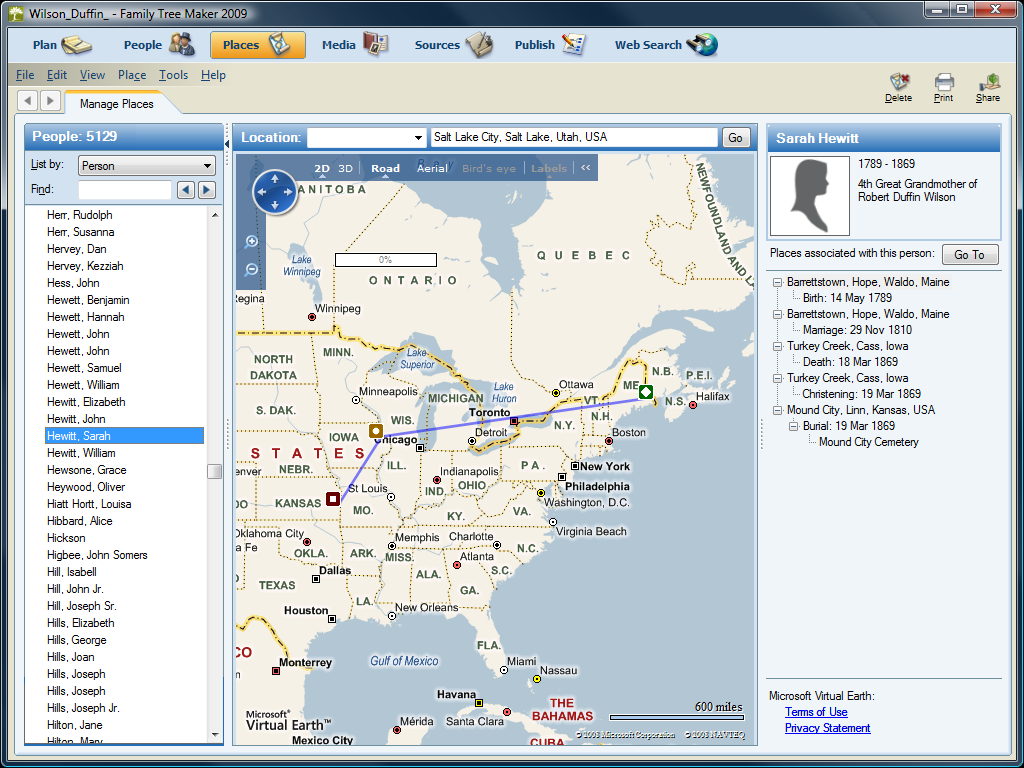This screenshot has width=1024, height=768.
Task: Select Death: 18 Mar 1869 entry
Action: 850,362
